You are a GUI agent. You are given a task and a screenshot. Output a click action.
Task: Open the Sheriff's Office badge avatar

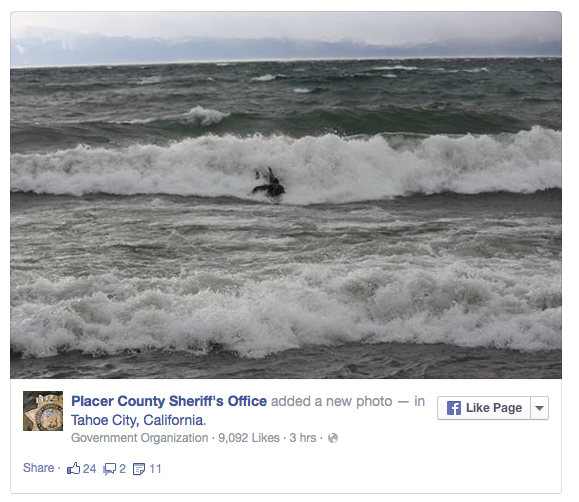[x=43, y=411]
